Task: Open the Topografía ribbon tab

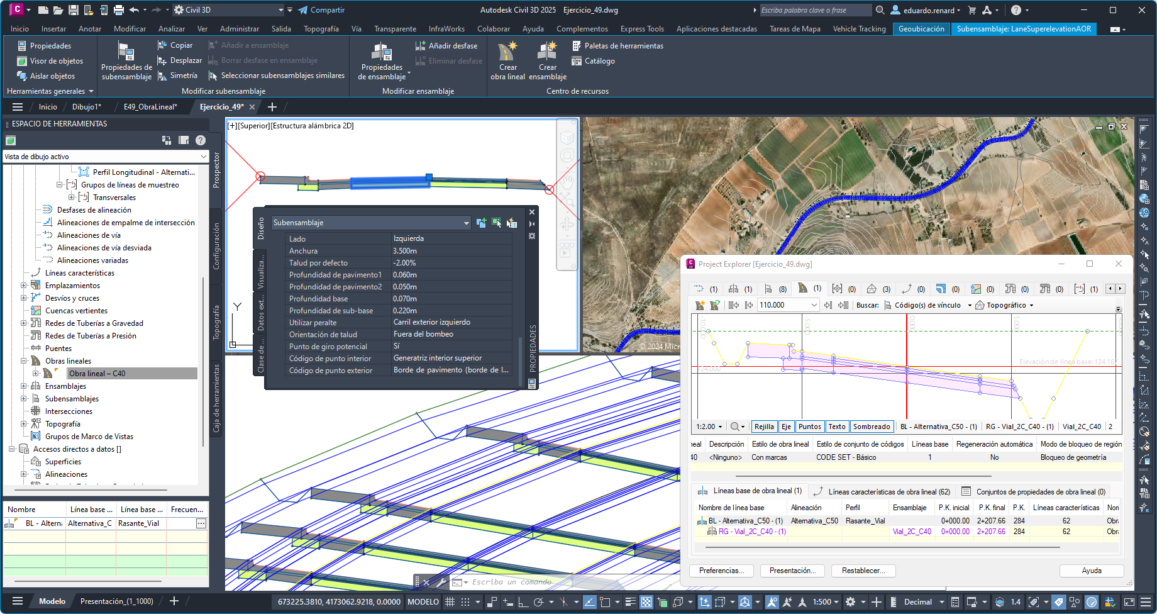Action: [x=321, y=29]
